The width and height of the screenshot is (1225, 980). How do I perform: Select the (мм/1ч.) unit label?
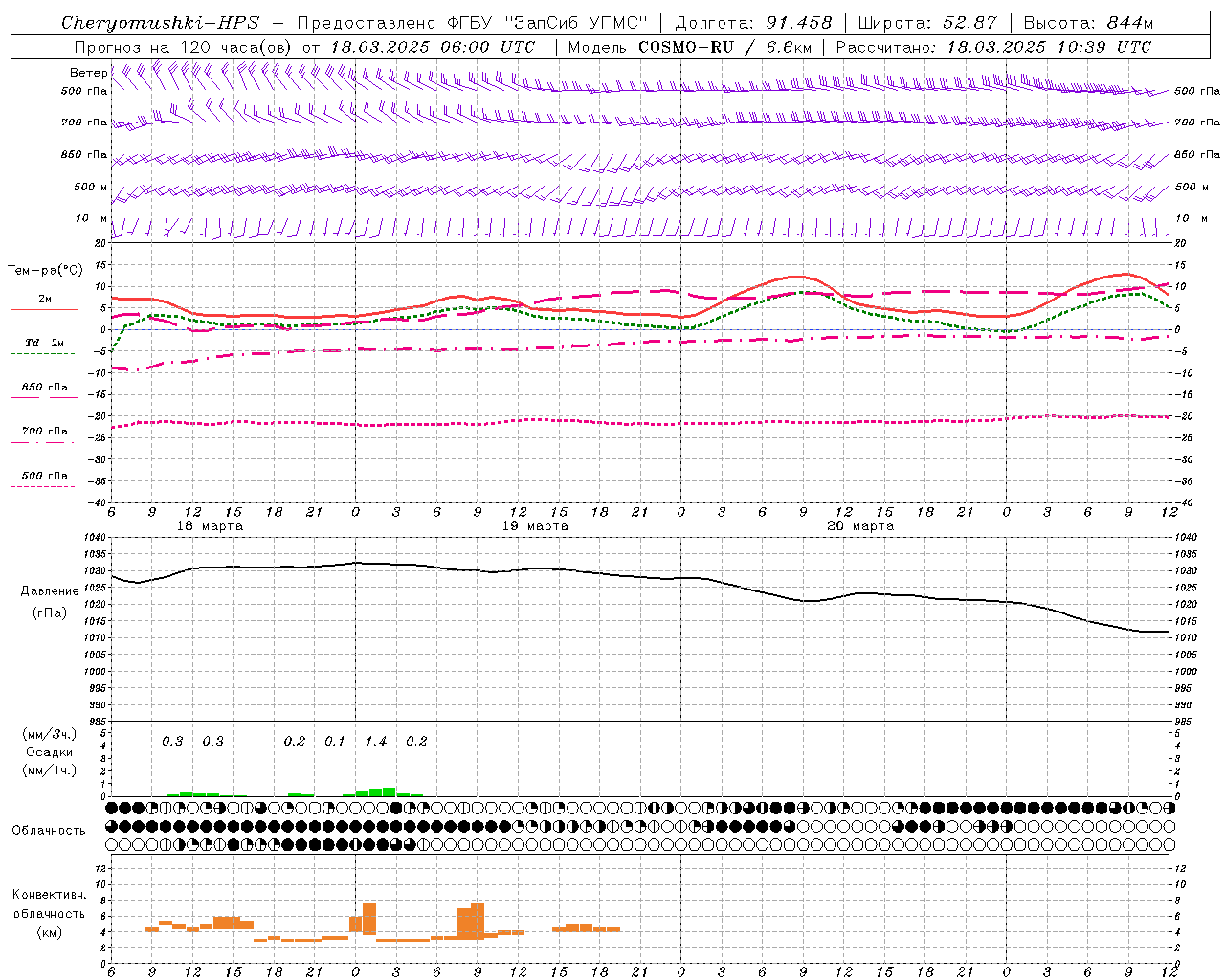coord(49,770)
